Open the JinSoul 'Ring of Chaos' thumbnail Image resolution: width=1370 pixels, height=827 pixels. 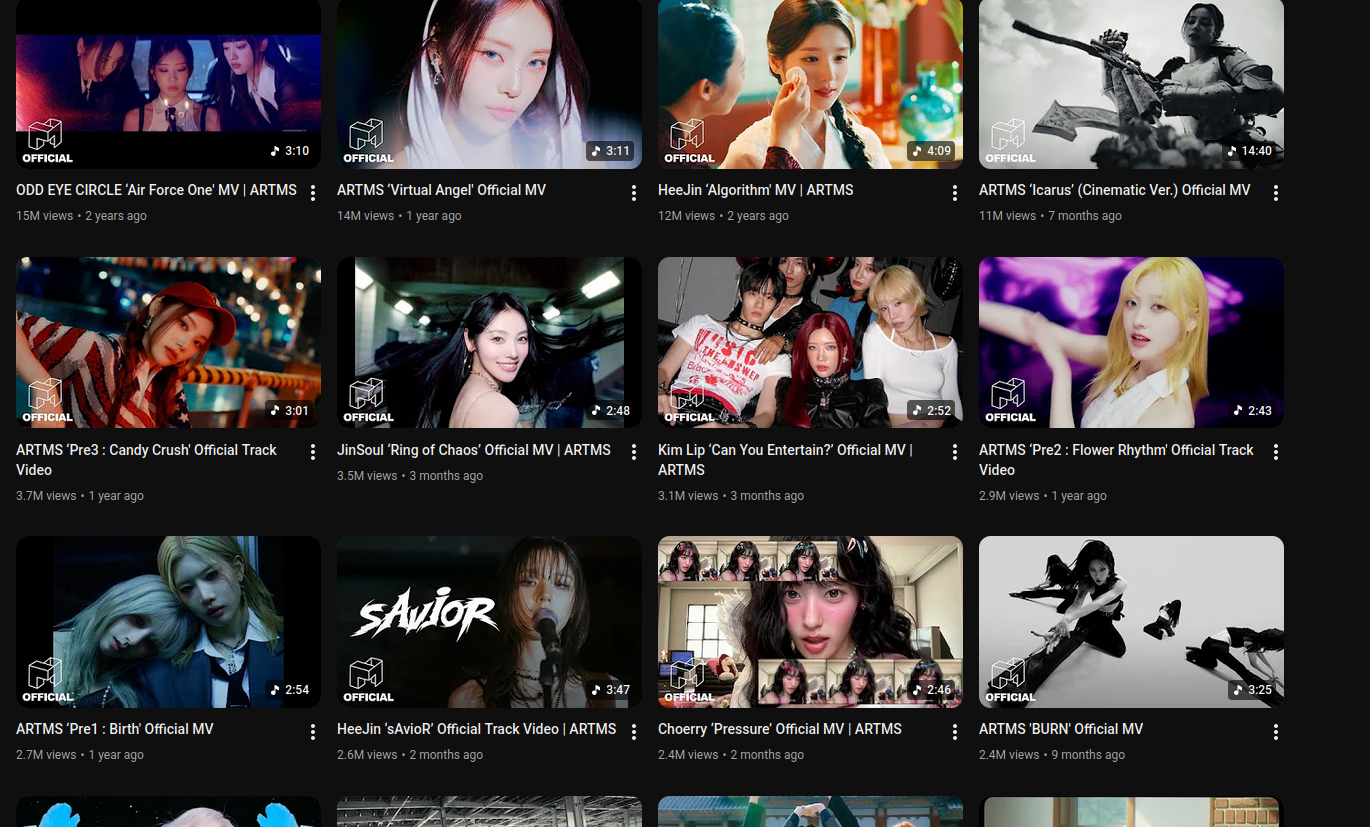(489, 343)
